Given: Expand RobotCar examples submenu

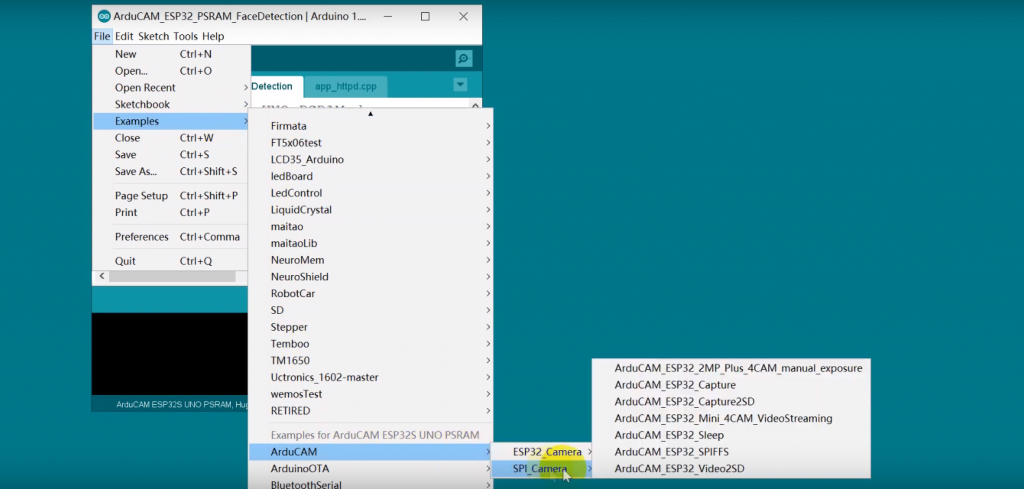Looking at the screenshot, I should tap(371, 294).
